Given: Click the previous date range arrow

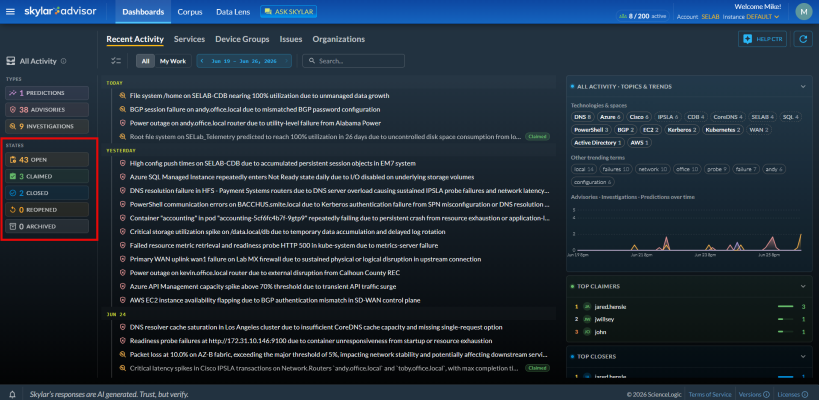Looking at the screenshot, I should 202,61.
